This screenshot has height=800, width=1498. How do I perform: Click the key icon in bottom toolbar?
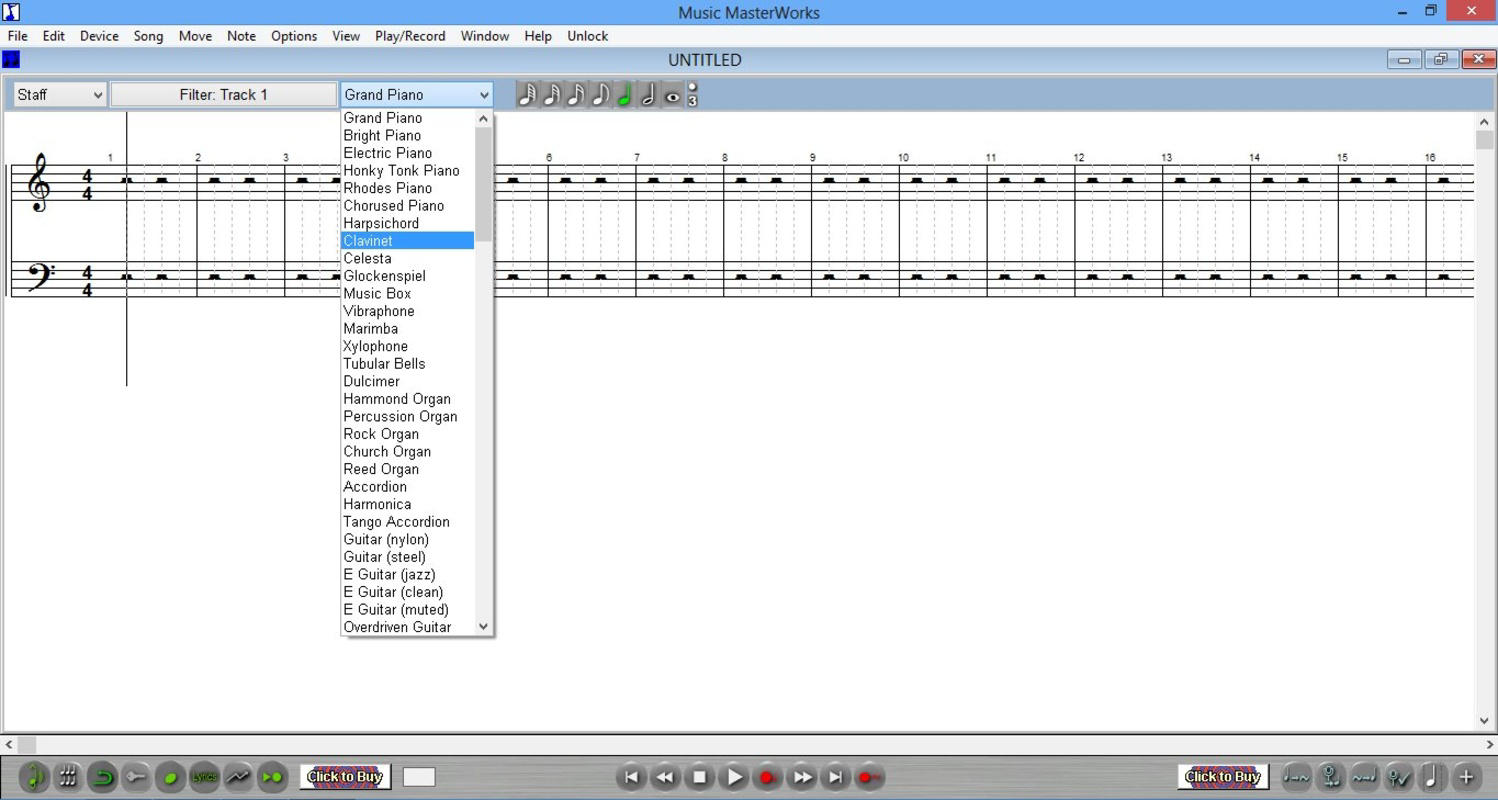tap(136, 777)
